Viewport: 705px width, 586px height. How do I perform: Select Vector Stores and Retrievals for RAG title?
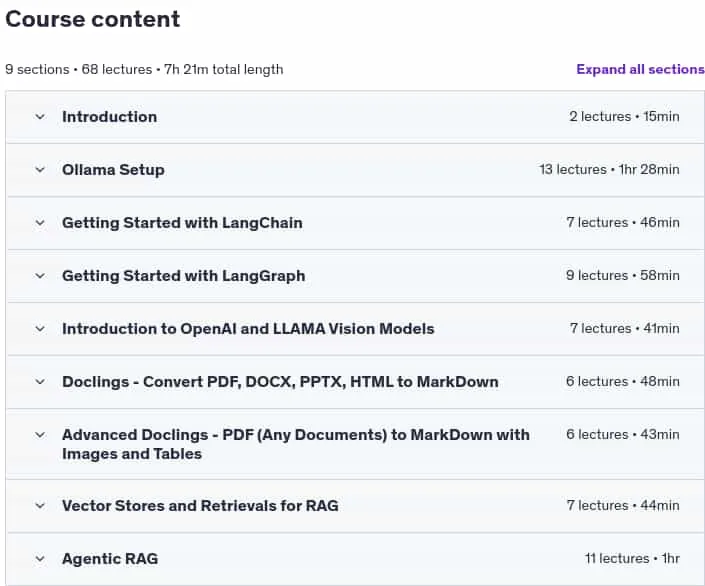click(x=200, y=506)
